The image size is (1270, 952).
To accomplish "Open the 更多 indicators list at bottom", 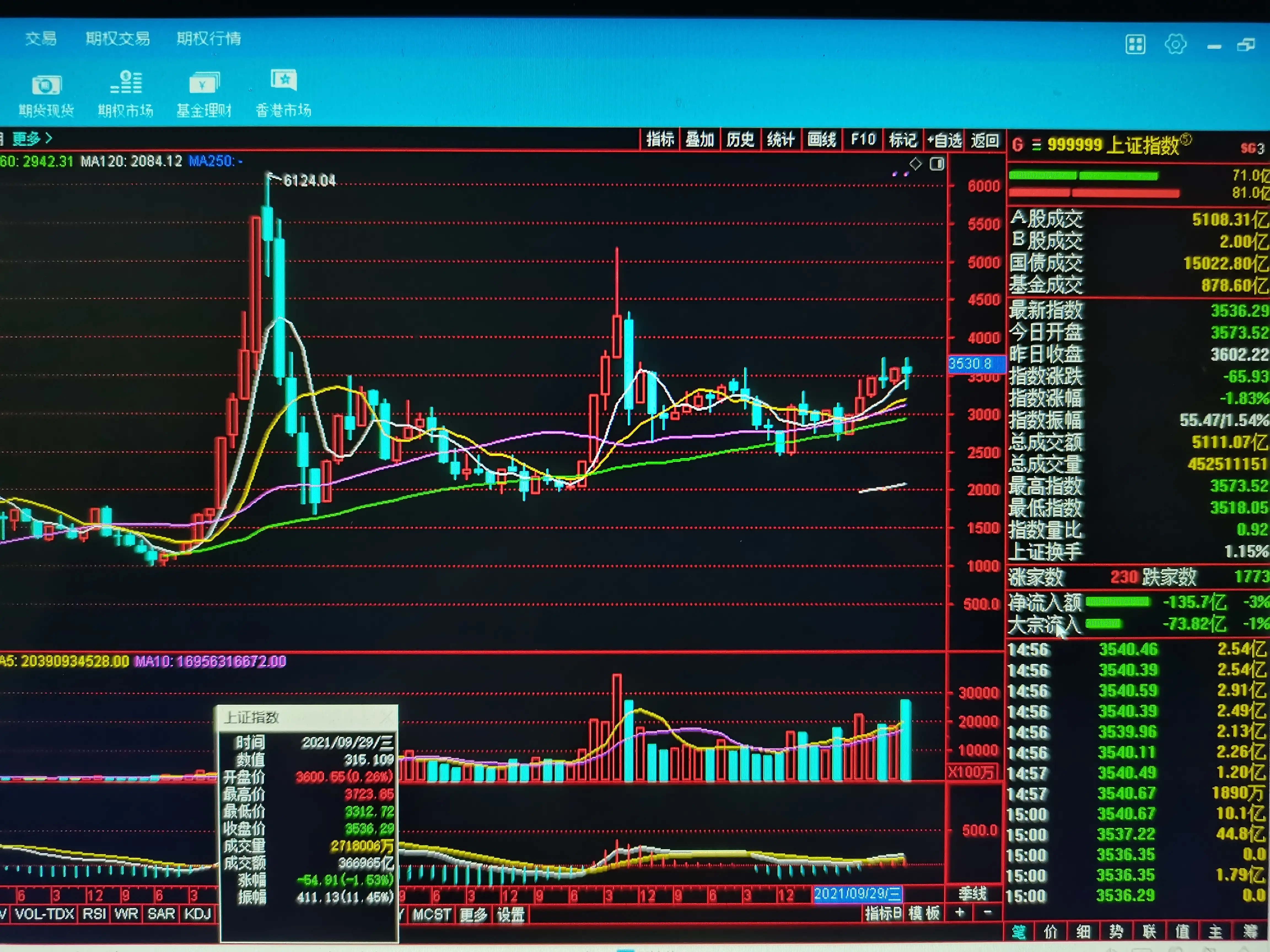I will pos(473,915).
